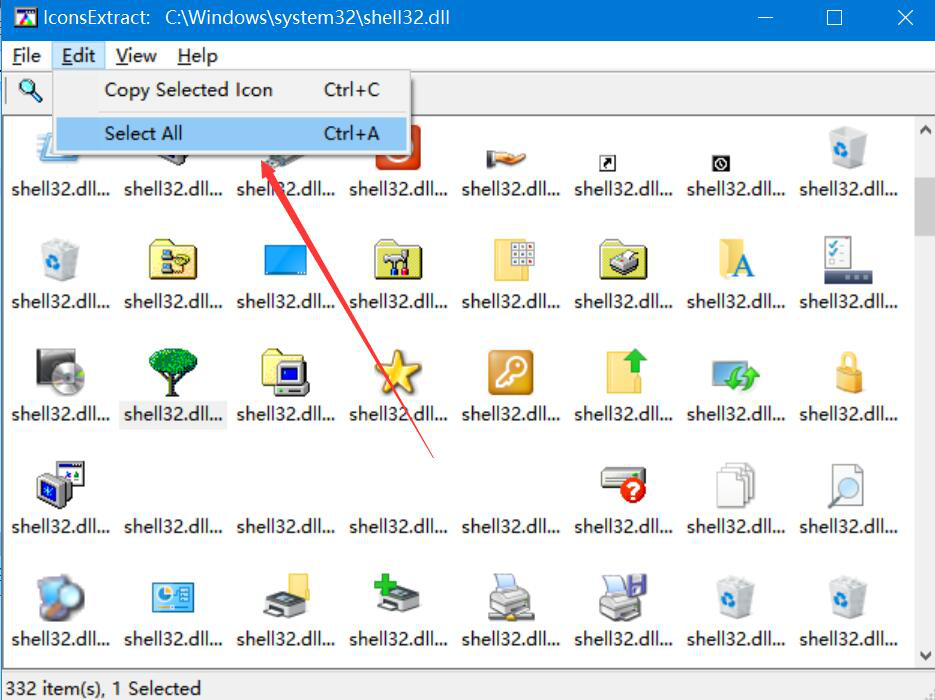The width and height of the screenshot is (935, 700).
Task: Select the stacked blank documents icon
Action: point(736,485)
